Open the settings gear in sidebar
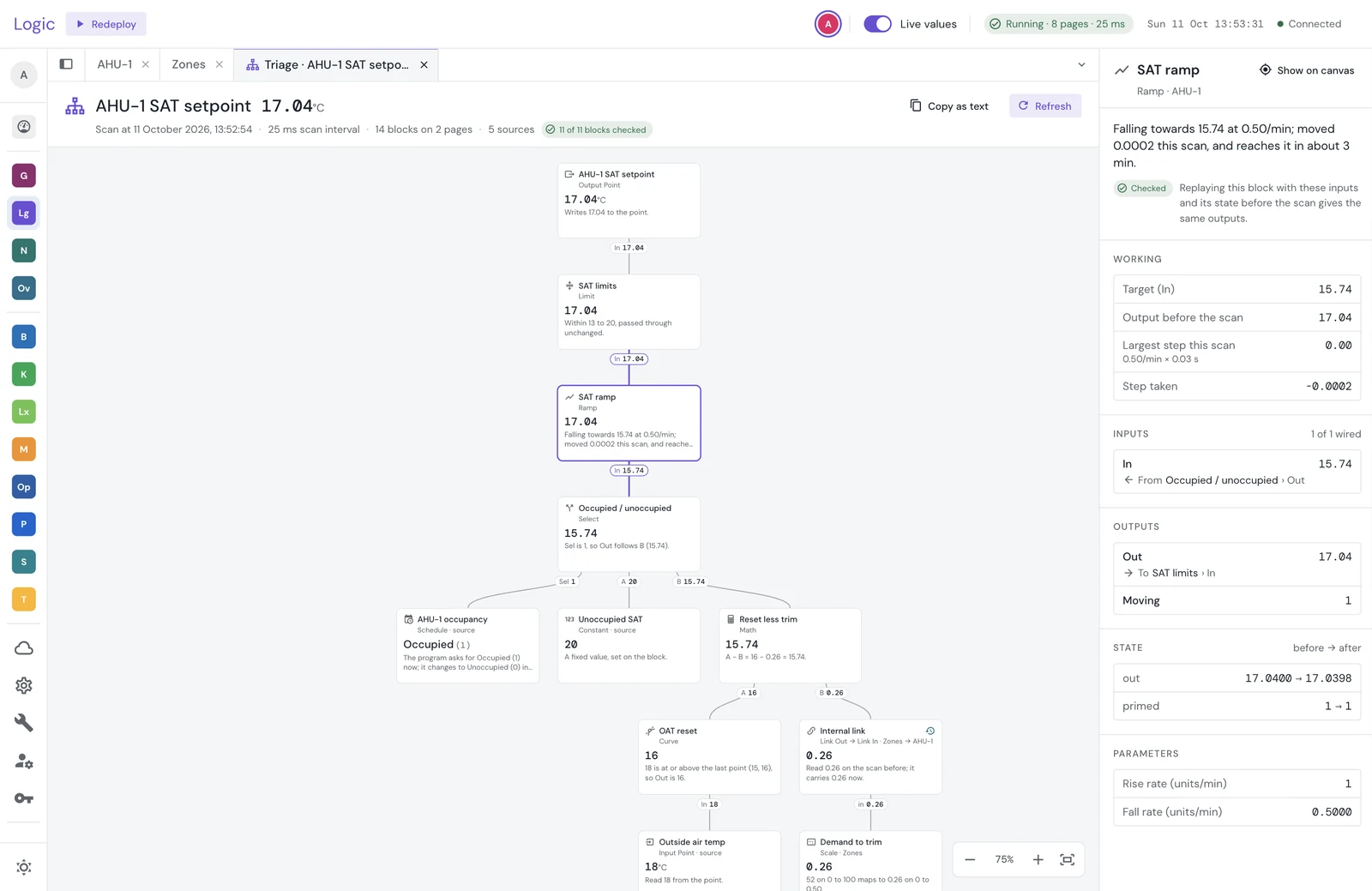The height and width of the screenshot is (891, 1372). point(24,686)
